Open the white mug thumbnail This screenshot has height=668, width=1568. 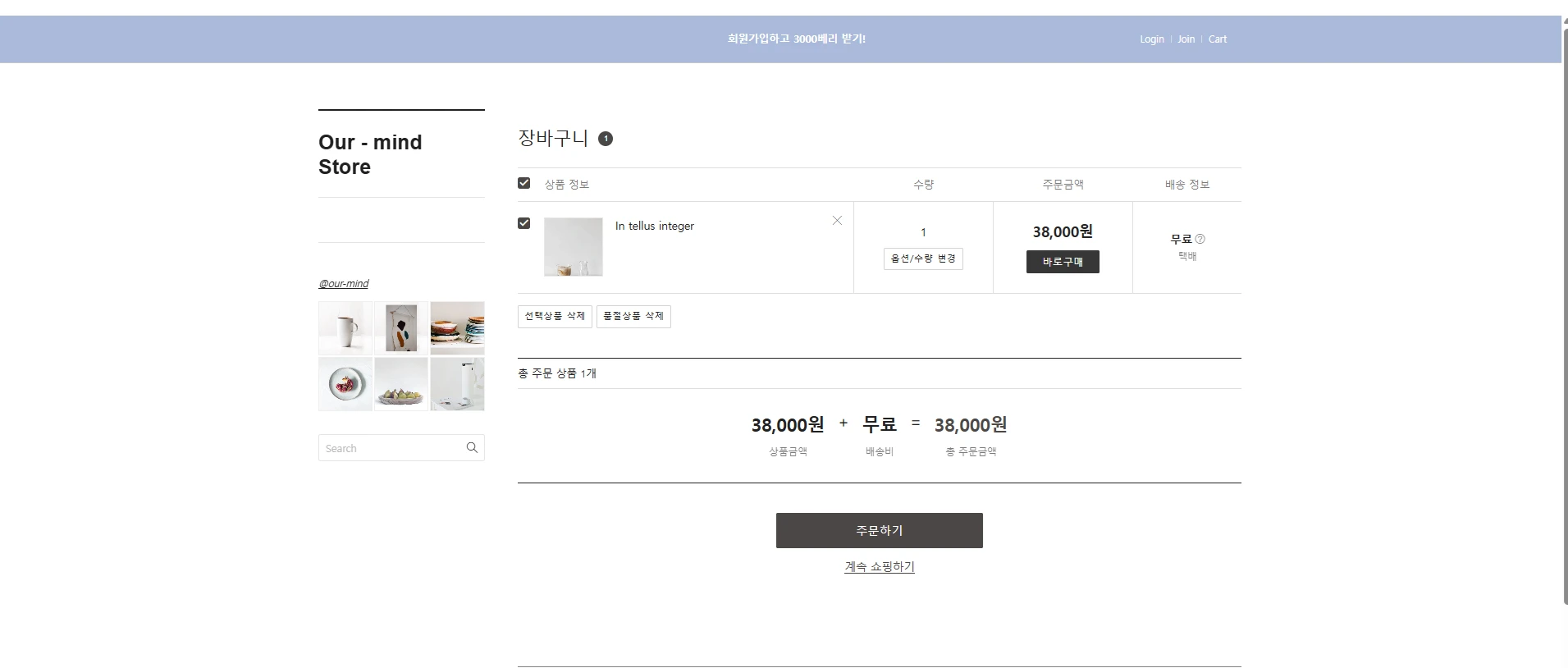coord(345,327)
